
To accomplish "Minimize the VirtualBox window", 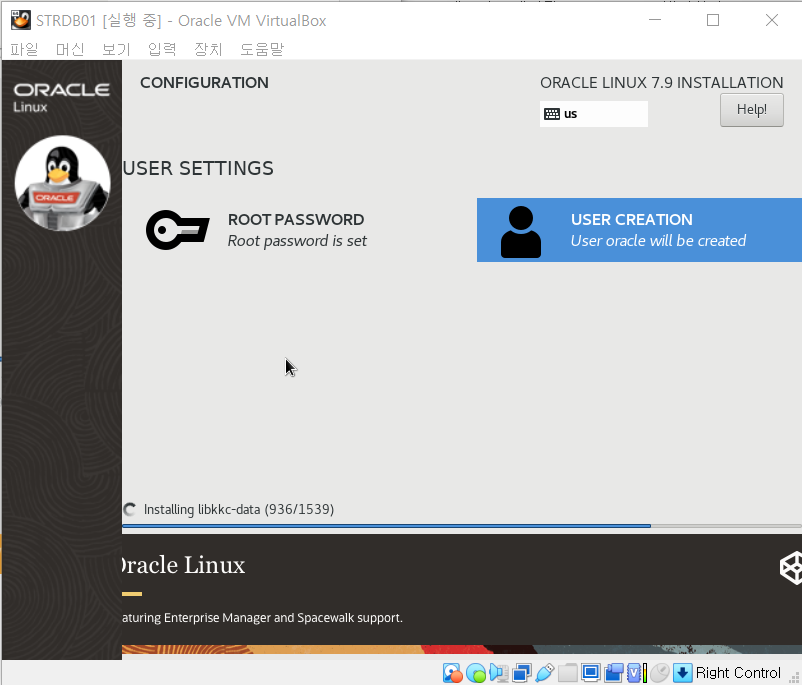I will coord(655,20).
